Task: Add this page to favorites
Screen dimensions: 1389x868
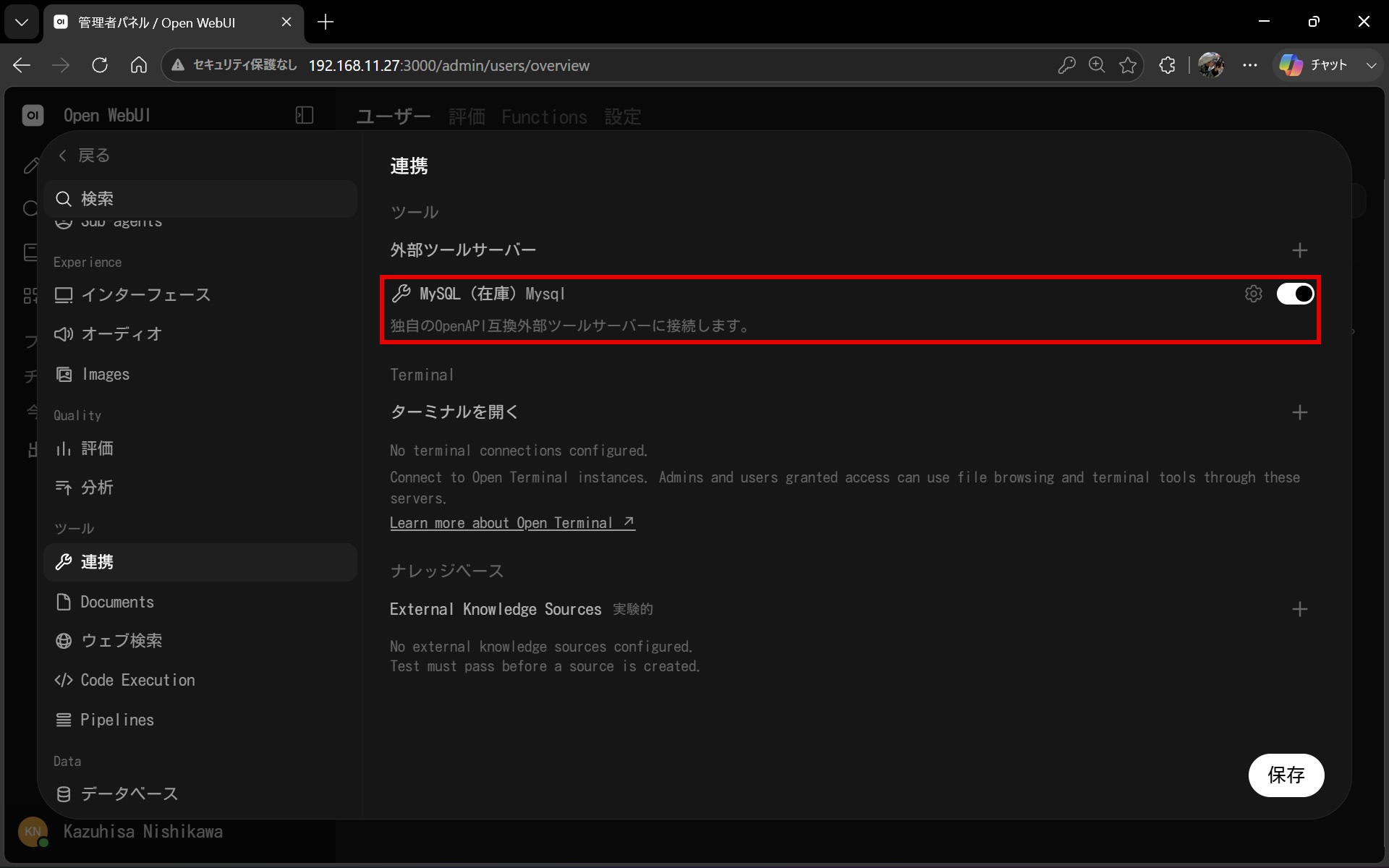Action: (1128, 65)
